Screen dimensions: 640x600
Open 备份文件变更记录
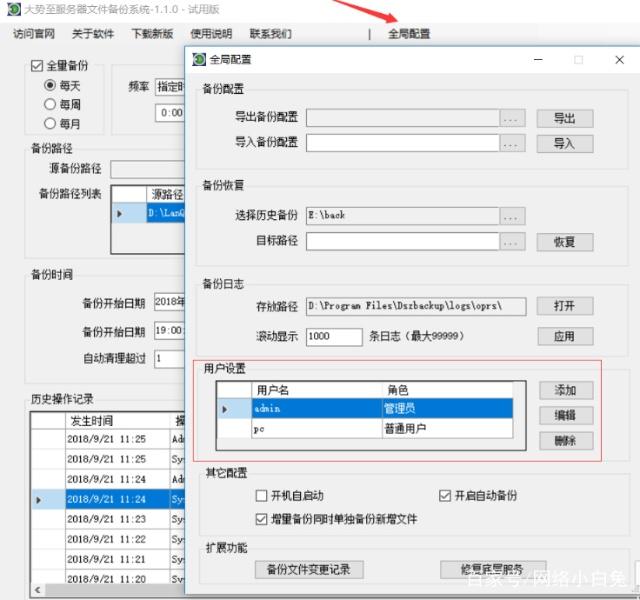coord(309,569)
